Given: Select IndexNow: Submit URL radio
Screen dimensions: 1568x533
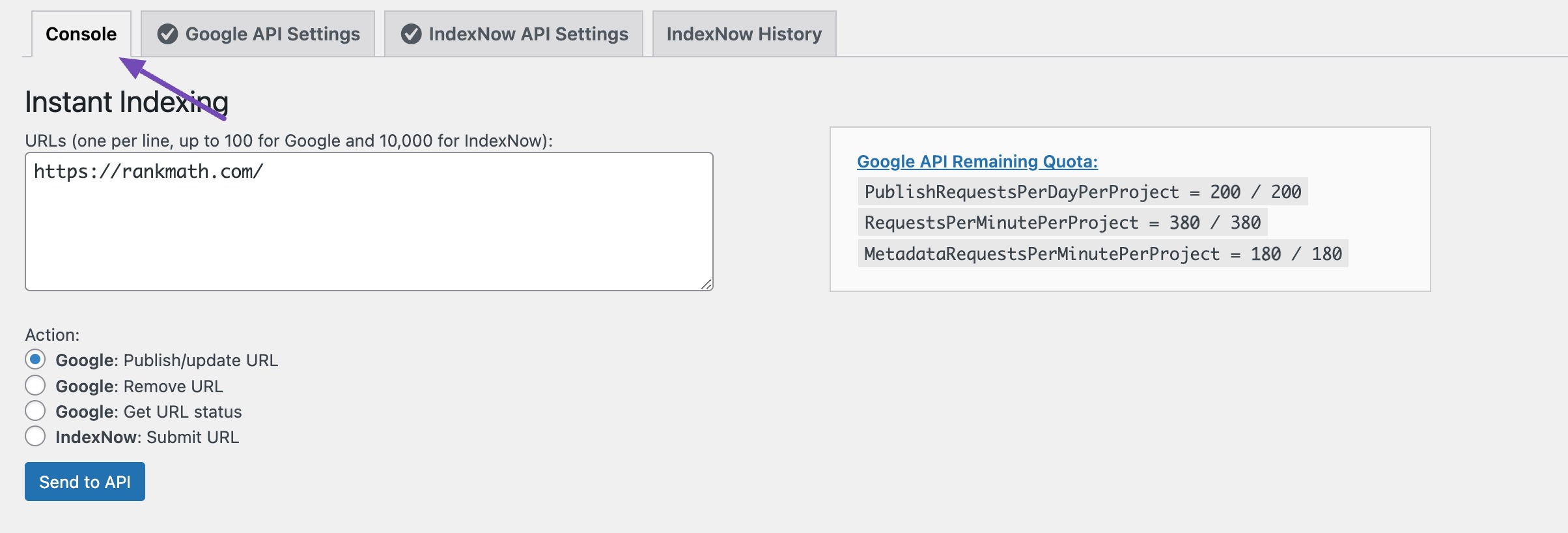Looking at the screenshot, I should (35, 437).
